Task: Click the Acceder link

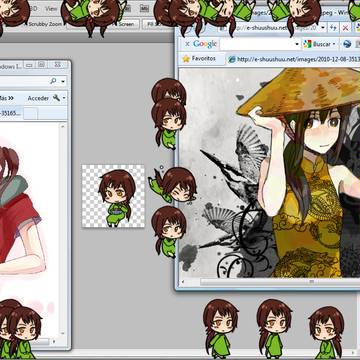Action: pyautogui.click(x=38, y=98)
